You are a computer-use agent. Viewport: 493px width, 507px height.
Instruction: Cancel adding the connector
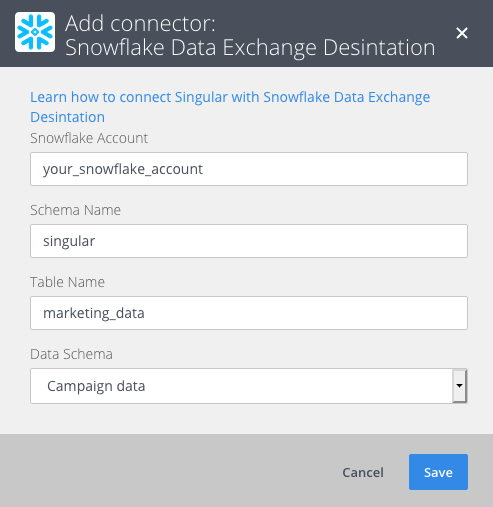[x=363, y=472]
